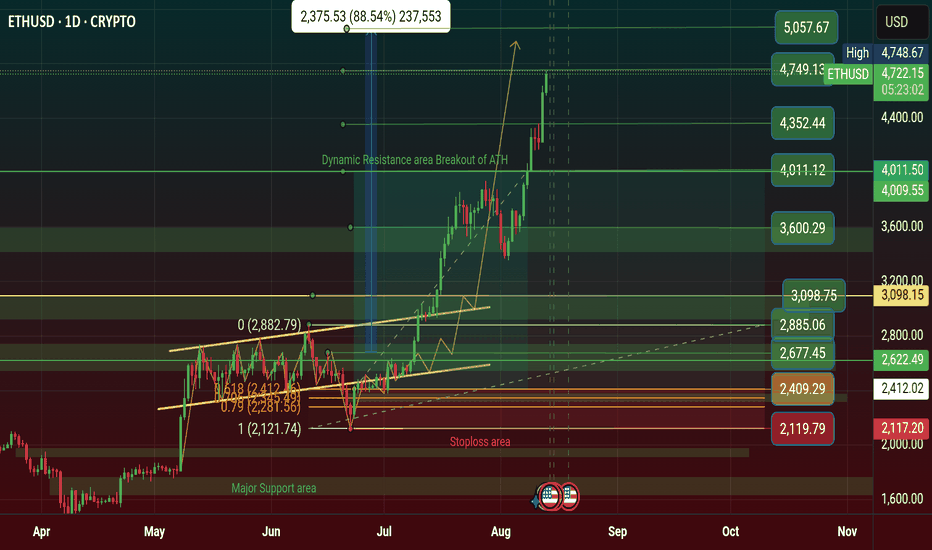Click the green 4,011.50 axis price tag
This screenshot has height=550, width=932.
901,170
